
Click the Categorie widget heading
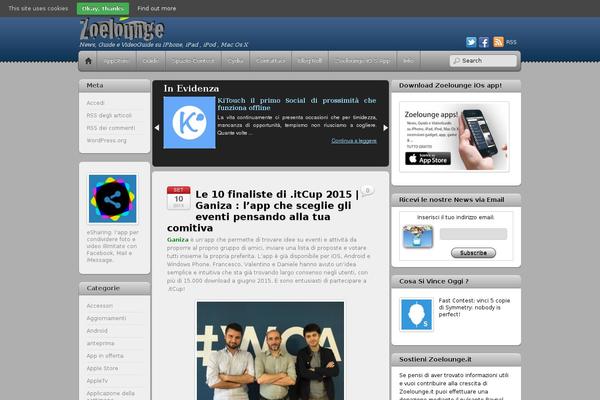click(x=103, y=288)
